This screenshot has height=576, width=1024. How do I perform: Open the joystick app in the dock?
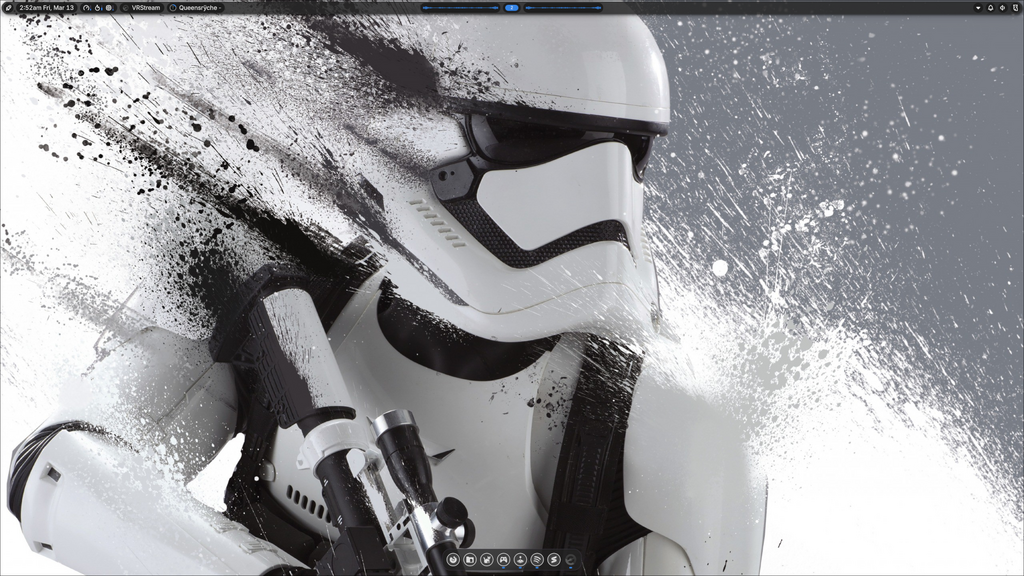[x=520, y=560]
